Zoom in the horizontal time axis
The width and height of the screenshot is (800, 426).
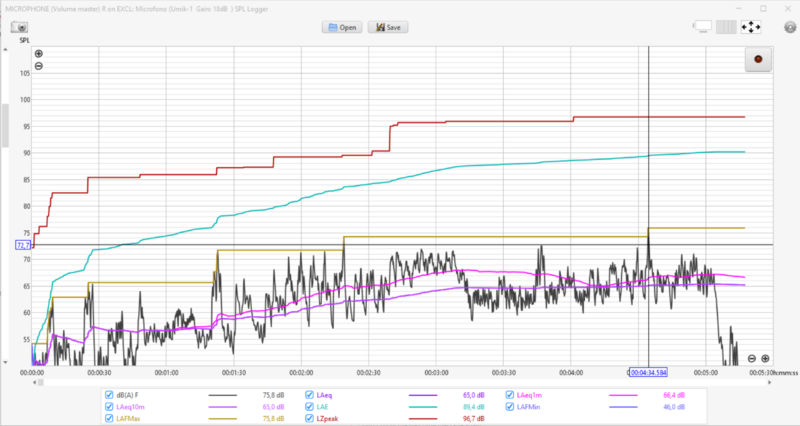tap(765, 358)
